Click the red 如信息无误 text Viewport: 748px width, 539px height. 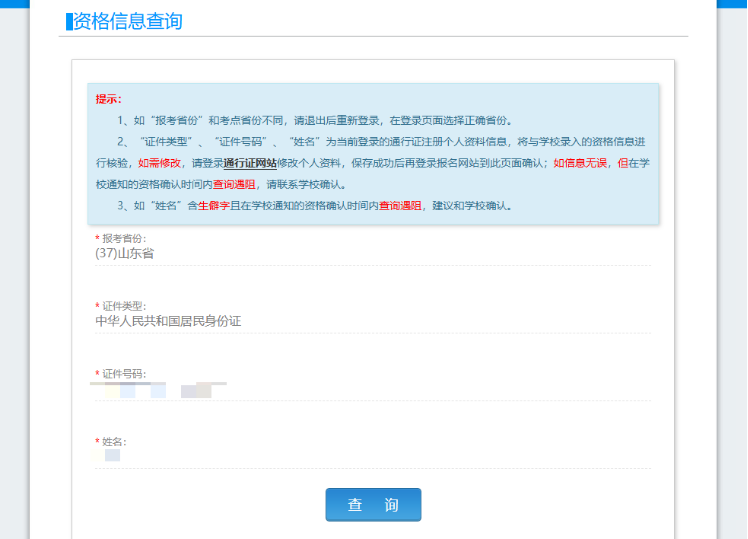pyautogui.click(x=581, y=163)
